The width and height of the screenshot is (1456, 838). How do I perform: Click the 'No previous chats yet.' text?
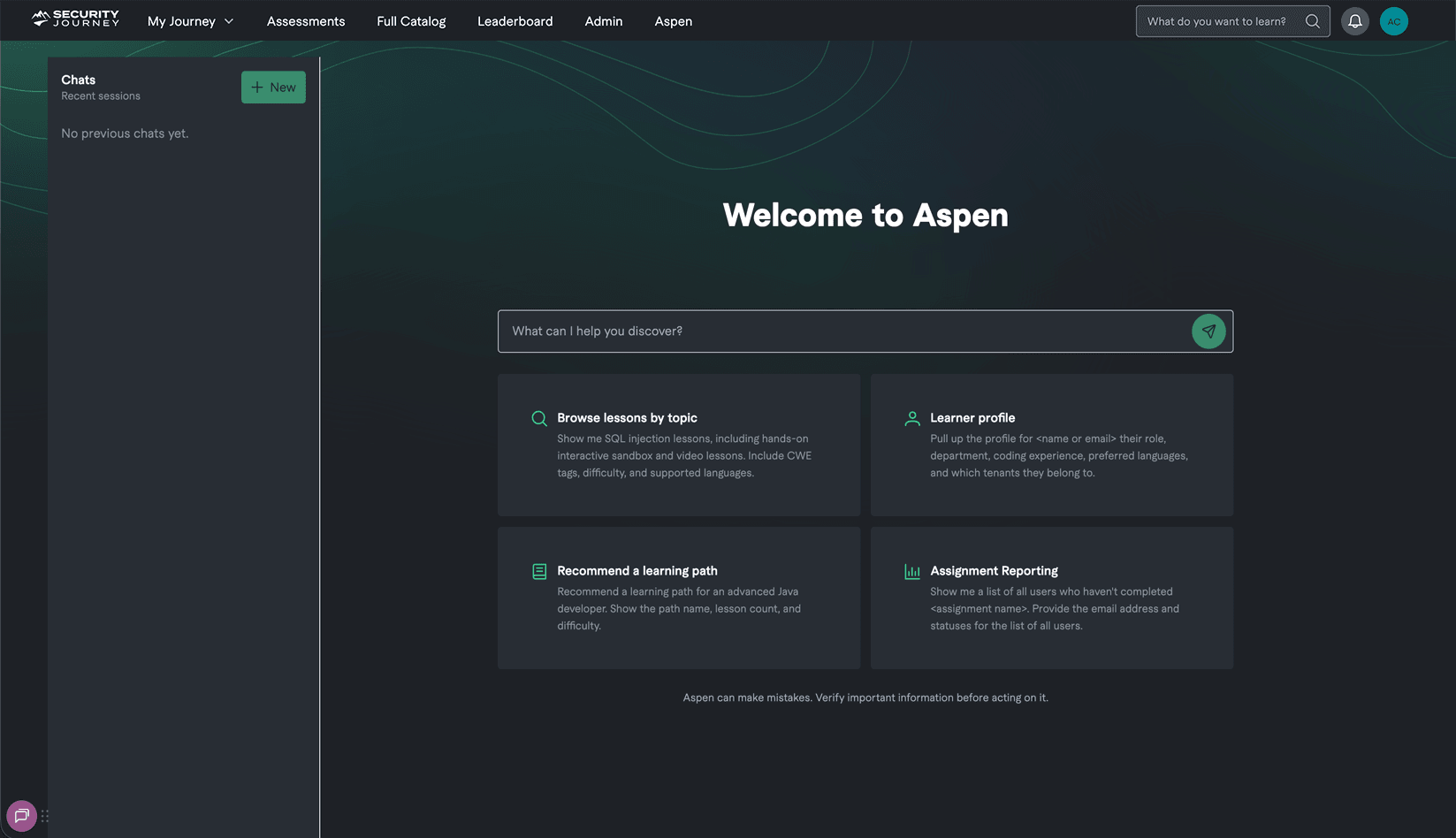pos(125,133)
